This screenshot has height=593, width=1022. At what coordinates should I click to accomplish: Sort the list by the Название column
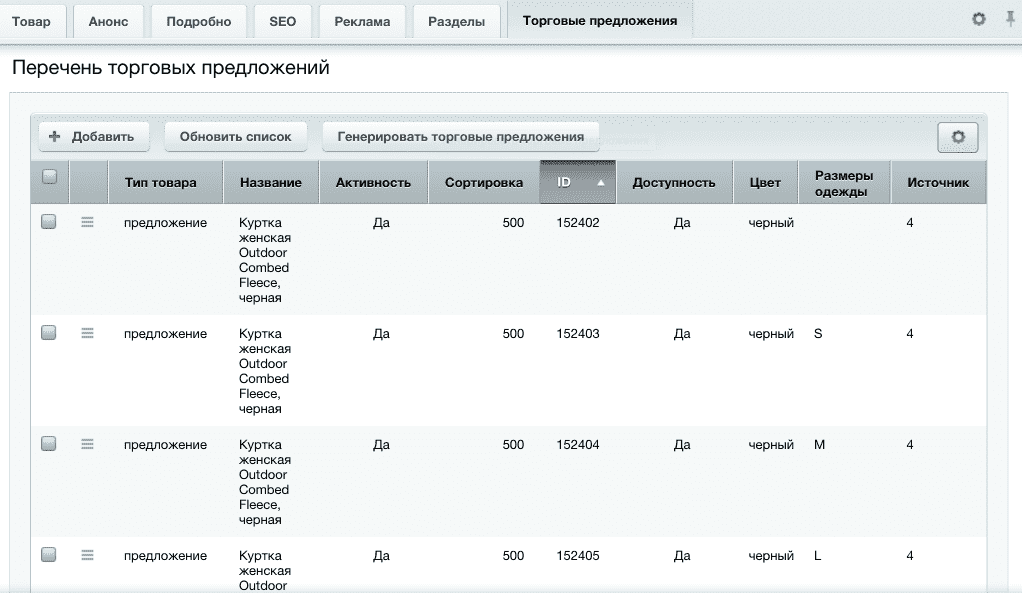(270, 182)
